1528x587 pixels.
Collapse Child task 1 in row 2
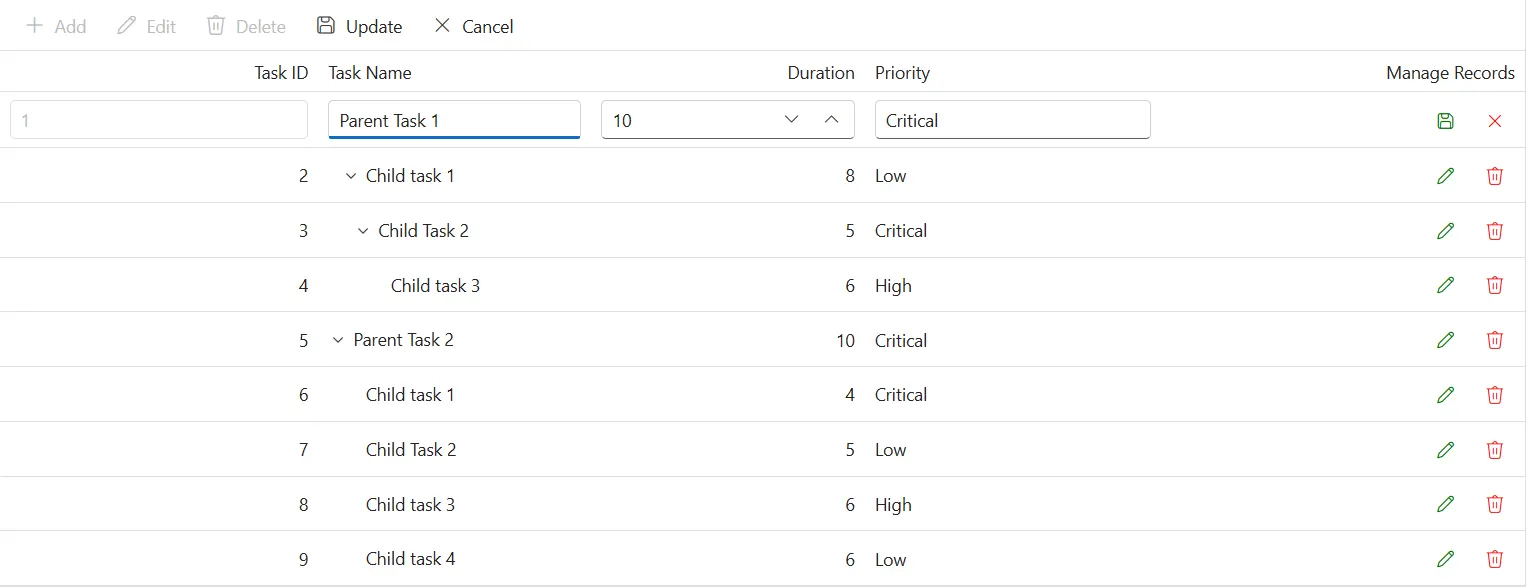pyautogui.click(x=351, y=176)
